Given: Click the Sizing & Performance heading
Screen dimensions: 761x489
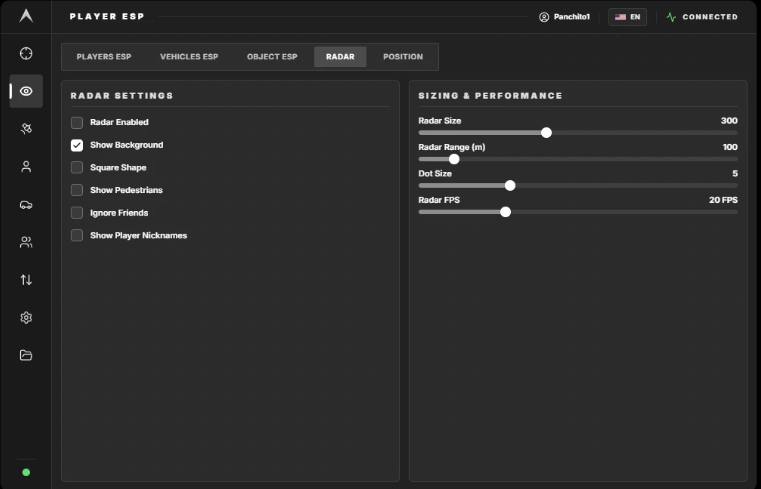Looking at the screenshot, I should (490, 96).
